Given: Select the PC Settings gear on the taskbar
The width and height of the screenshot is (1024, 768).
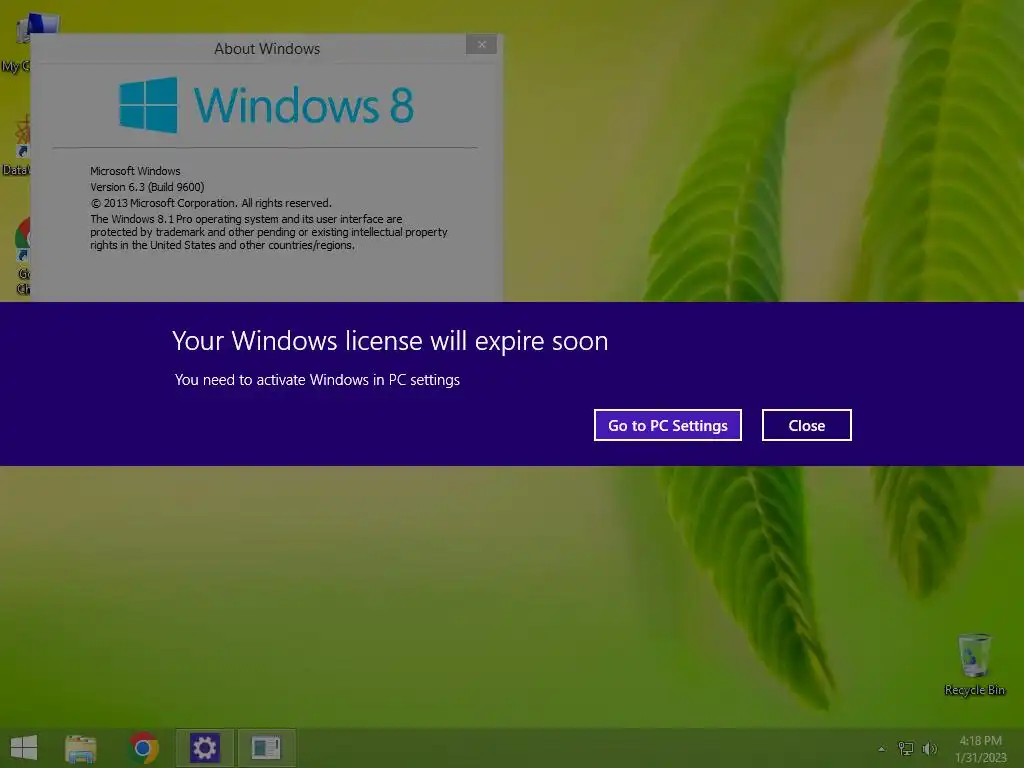Looking at the screenshot, I should click(204, 748).
